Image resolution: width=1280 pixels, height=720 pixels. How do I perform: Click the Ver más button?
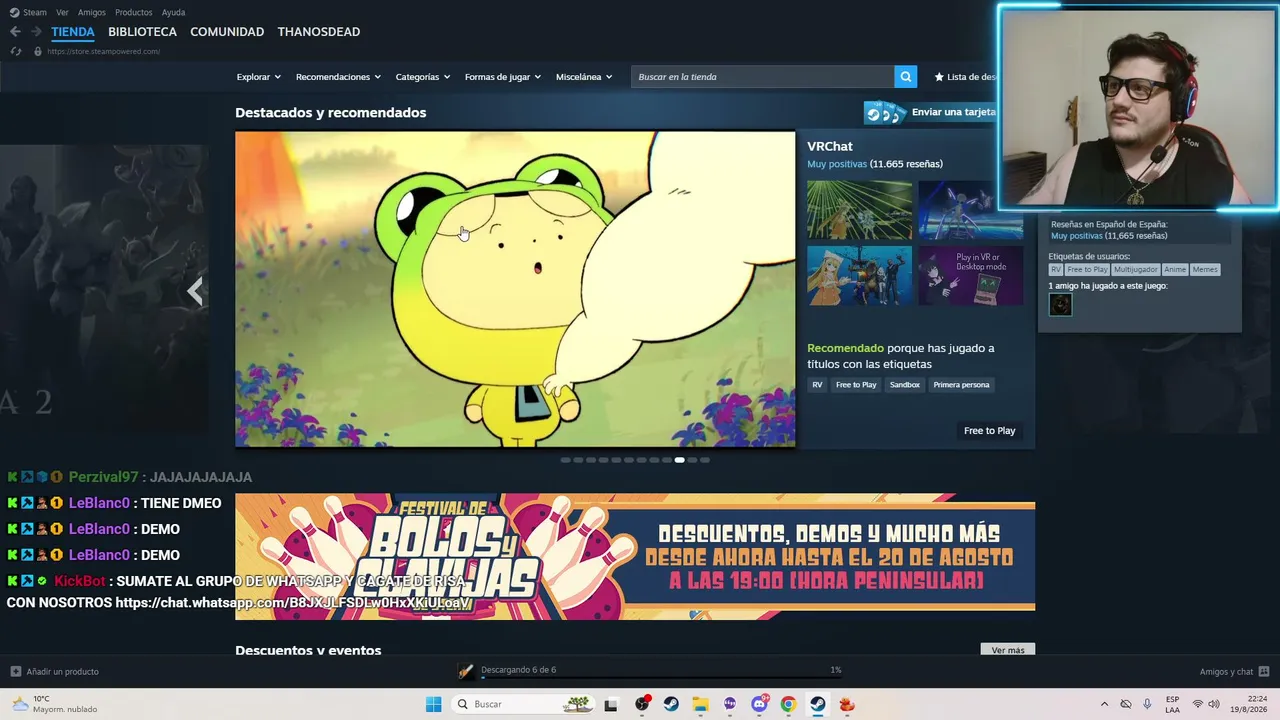click(x=1008, y=650)
